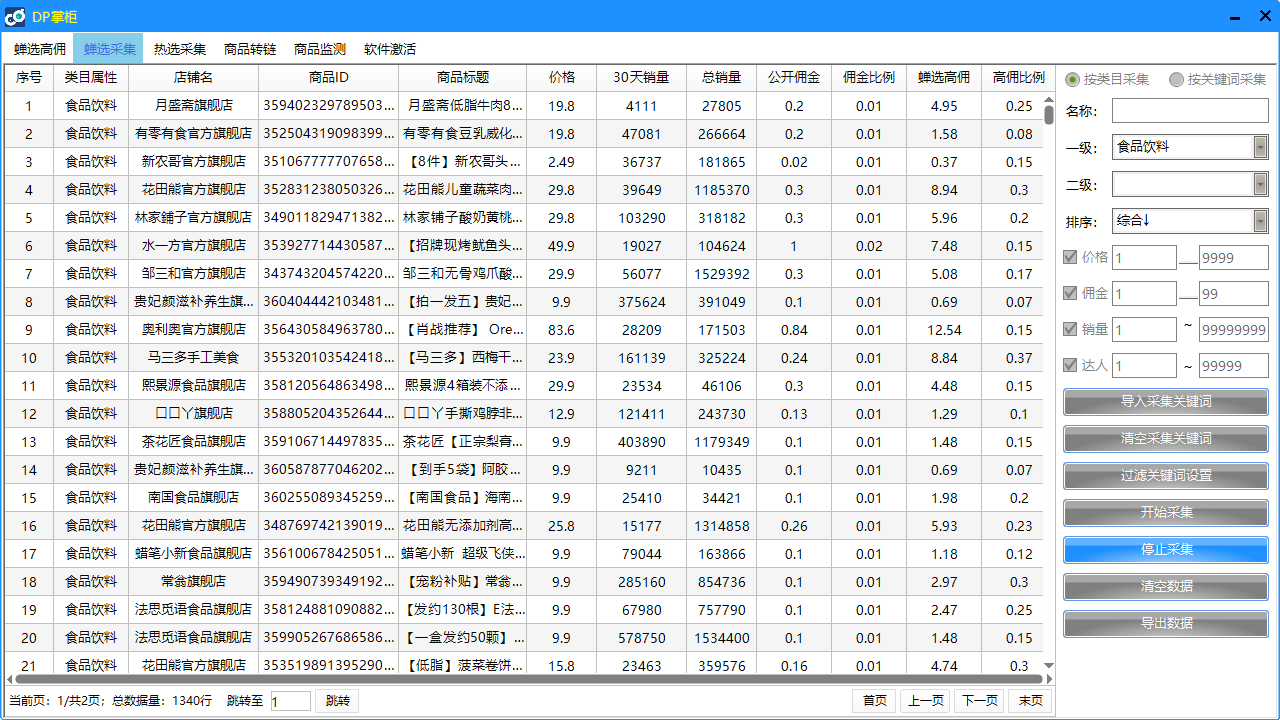1280x720 pixels.
Task: Expand the 二级 subcategory dropdown
Action: coord(1260,184)
